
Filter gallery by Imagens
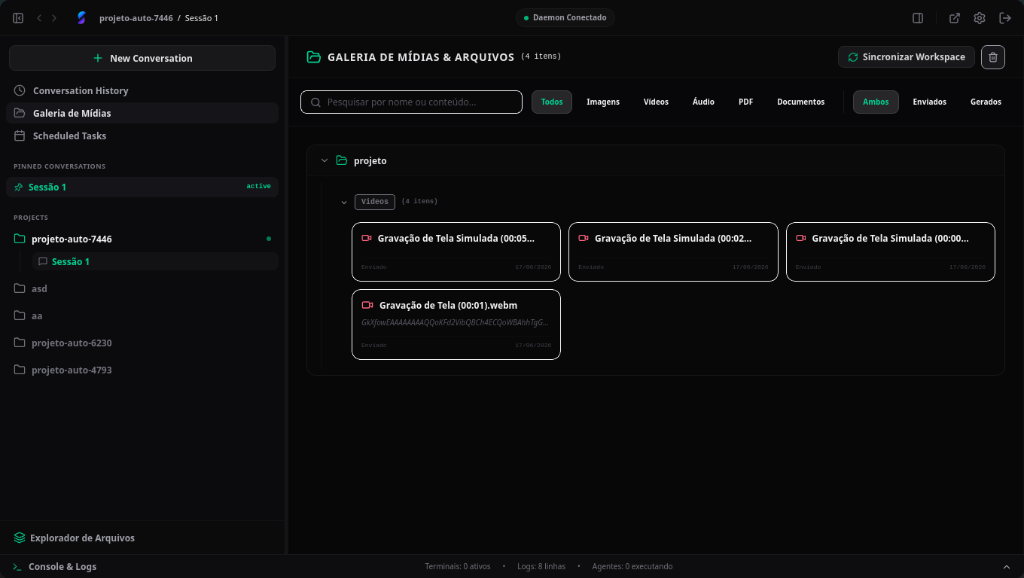click(x=603, y=102)
